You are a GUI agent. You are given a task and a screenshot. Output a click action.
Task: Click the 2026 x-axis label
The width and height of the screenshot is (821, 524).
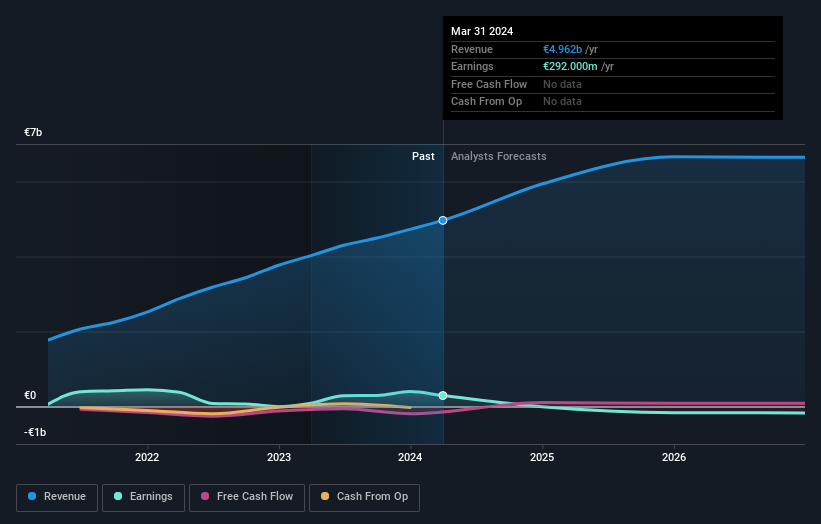tap(674, 457)
